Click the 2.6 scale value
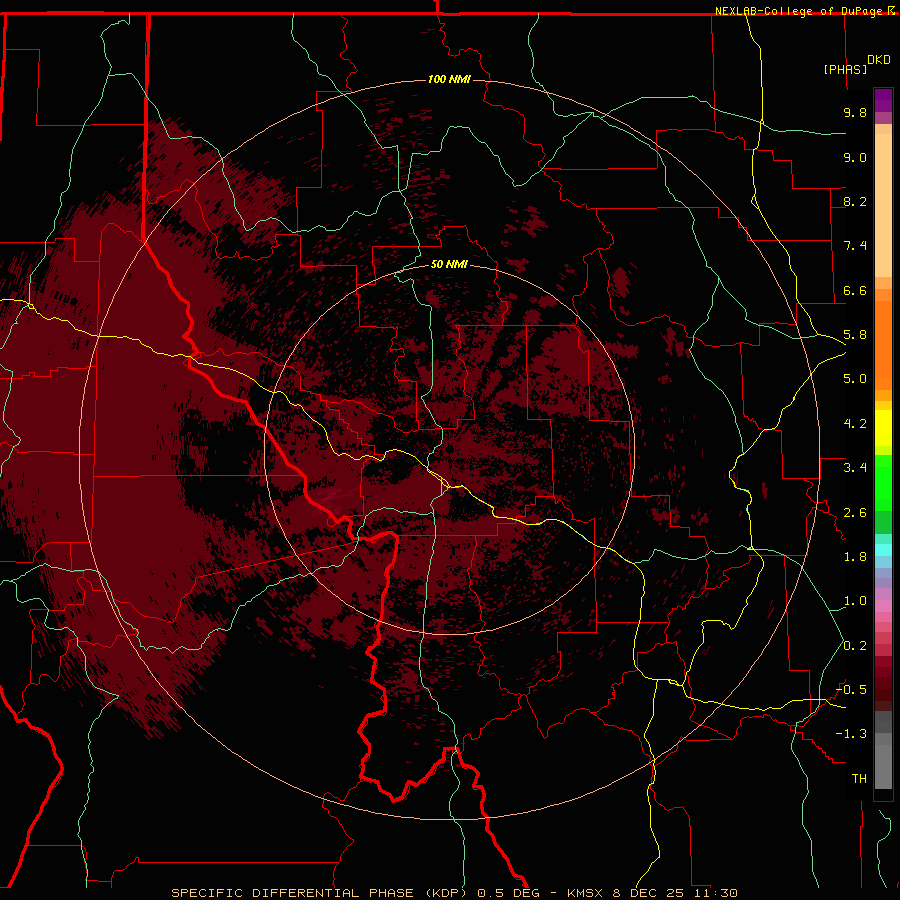 click(x=855, y=513)
